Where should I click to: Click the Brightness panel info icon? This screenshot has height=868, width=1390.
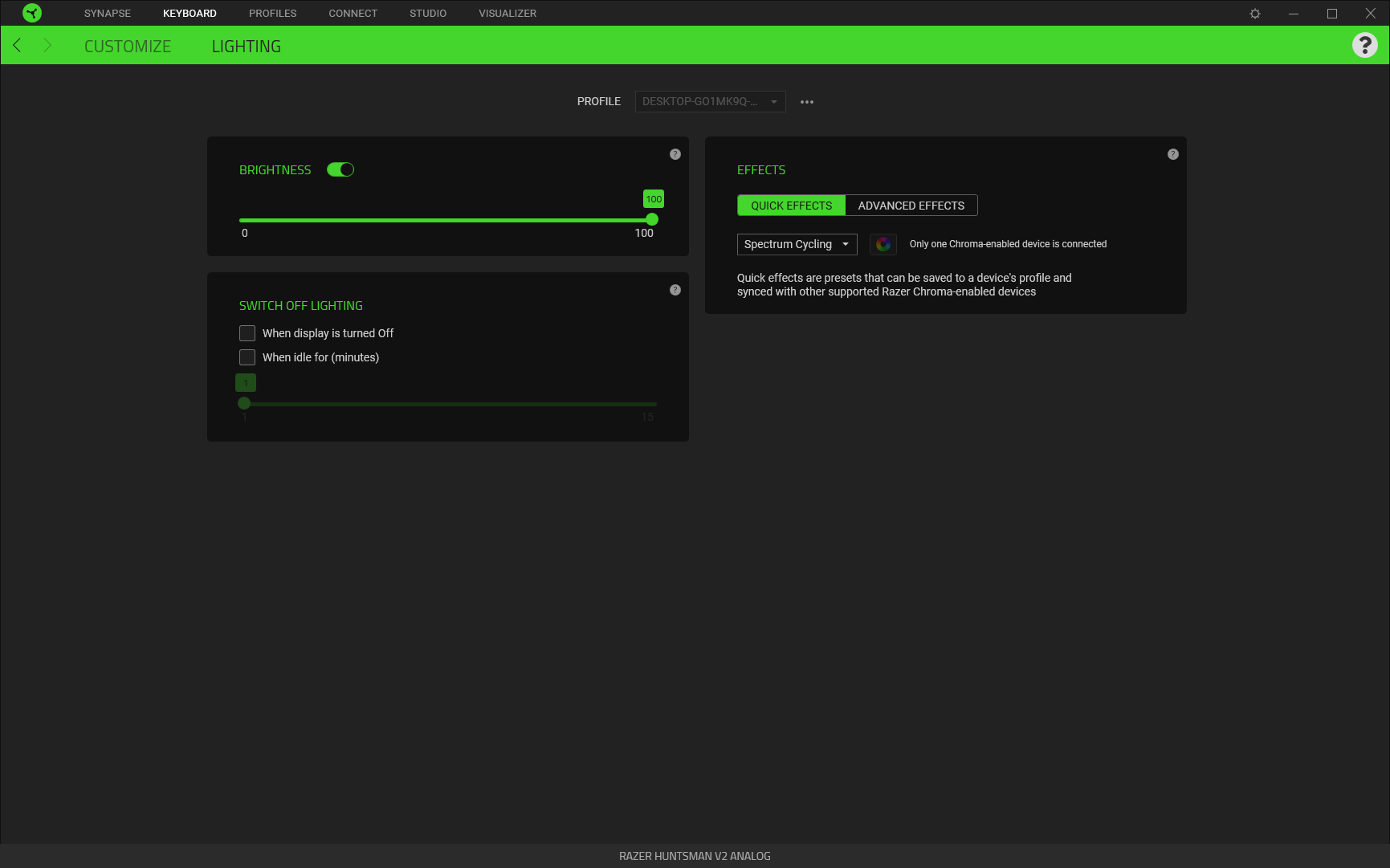[675, 154]
